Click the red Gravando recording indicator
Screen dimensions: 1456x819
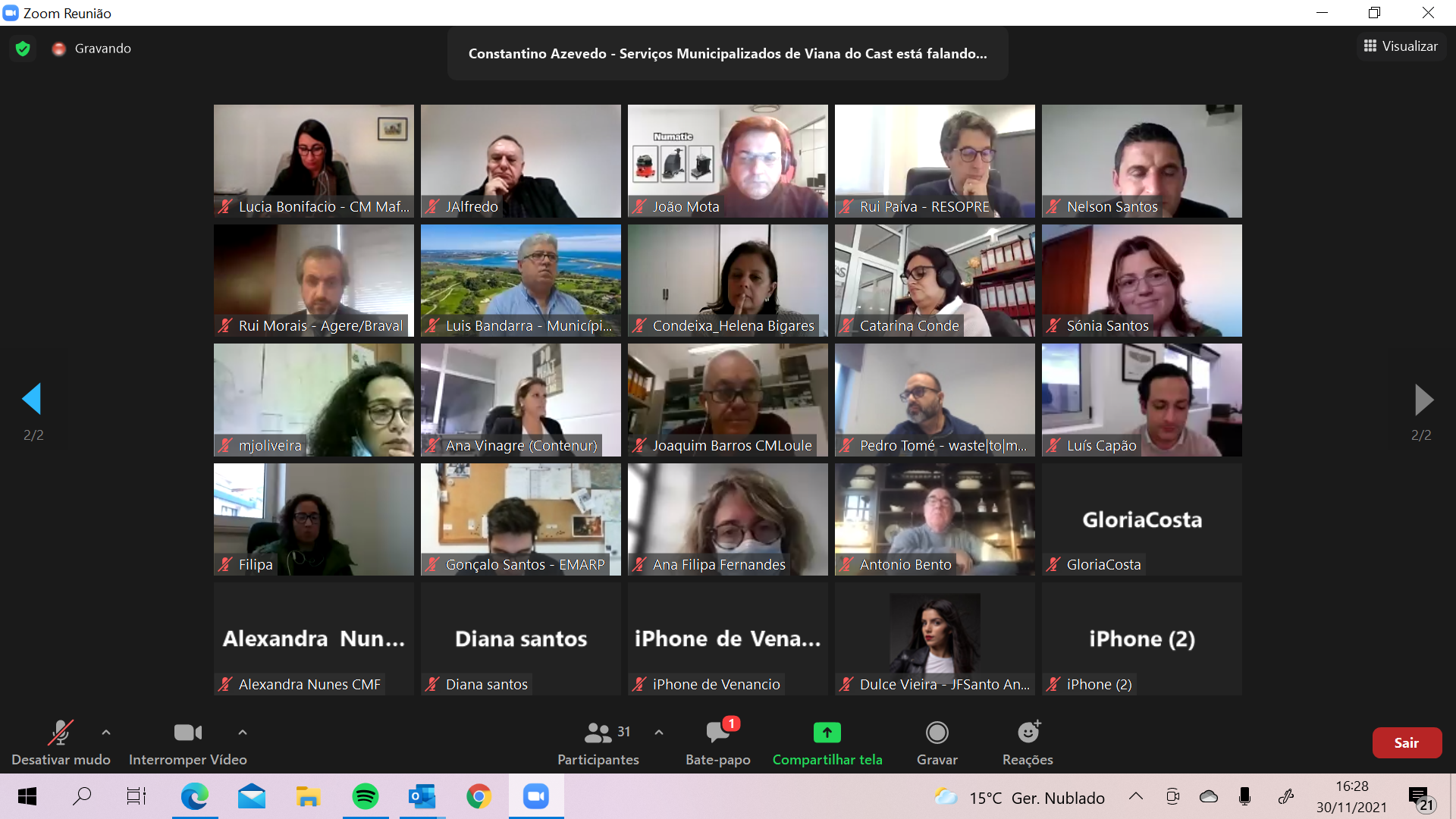point(59,49)
